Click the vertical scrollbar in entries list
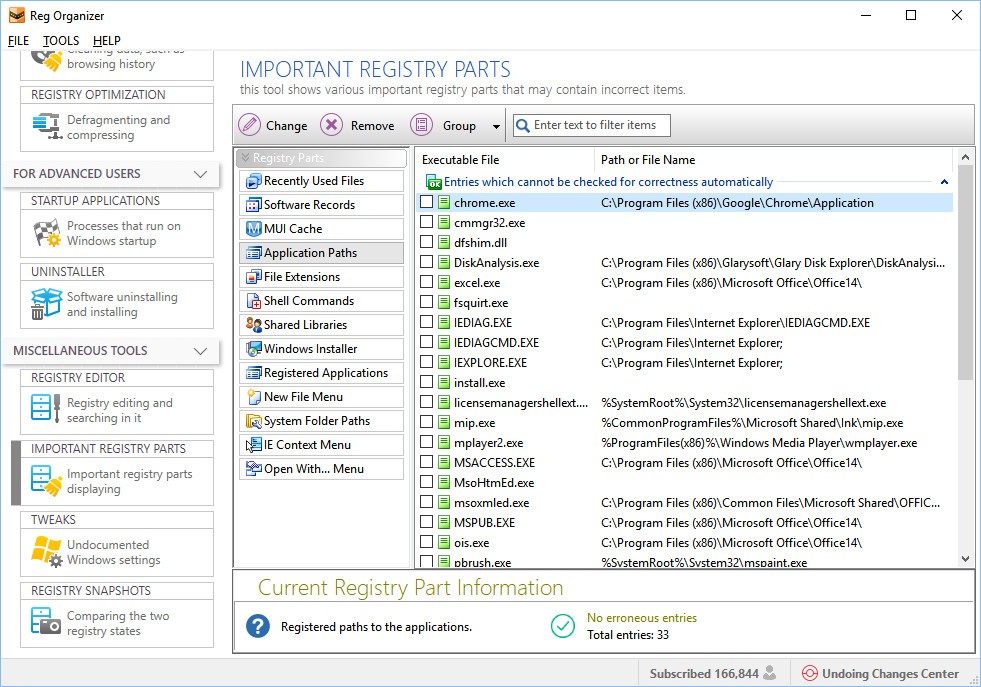This screenshot has width=981, height=687. 965,270
